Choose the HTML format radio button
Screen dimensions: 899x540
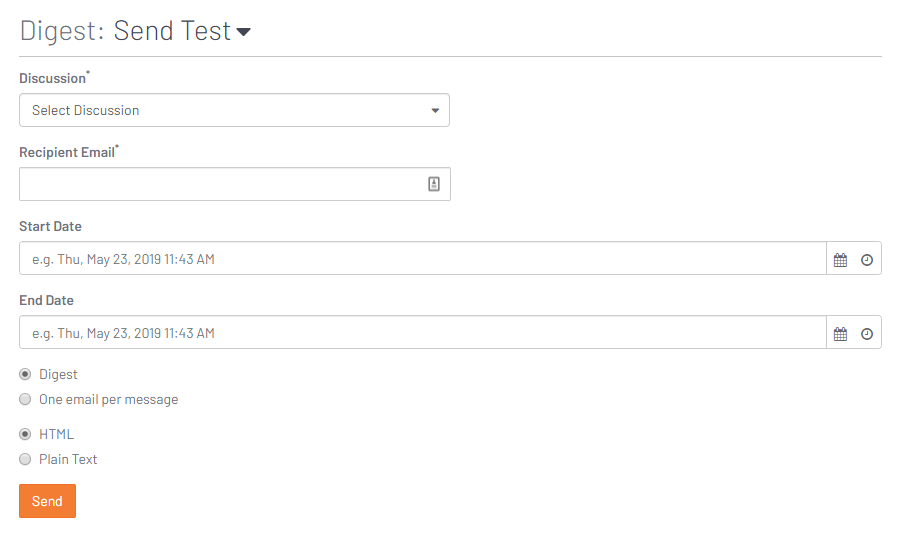(x=25, y=434)
